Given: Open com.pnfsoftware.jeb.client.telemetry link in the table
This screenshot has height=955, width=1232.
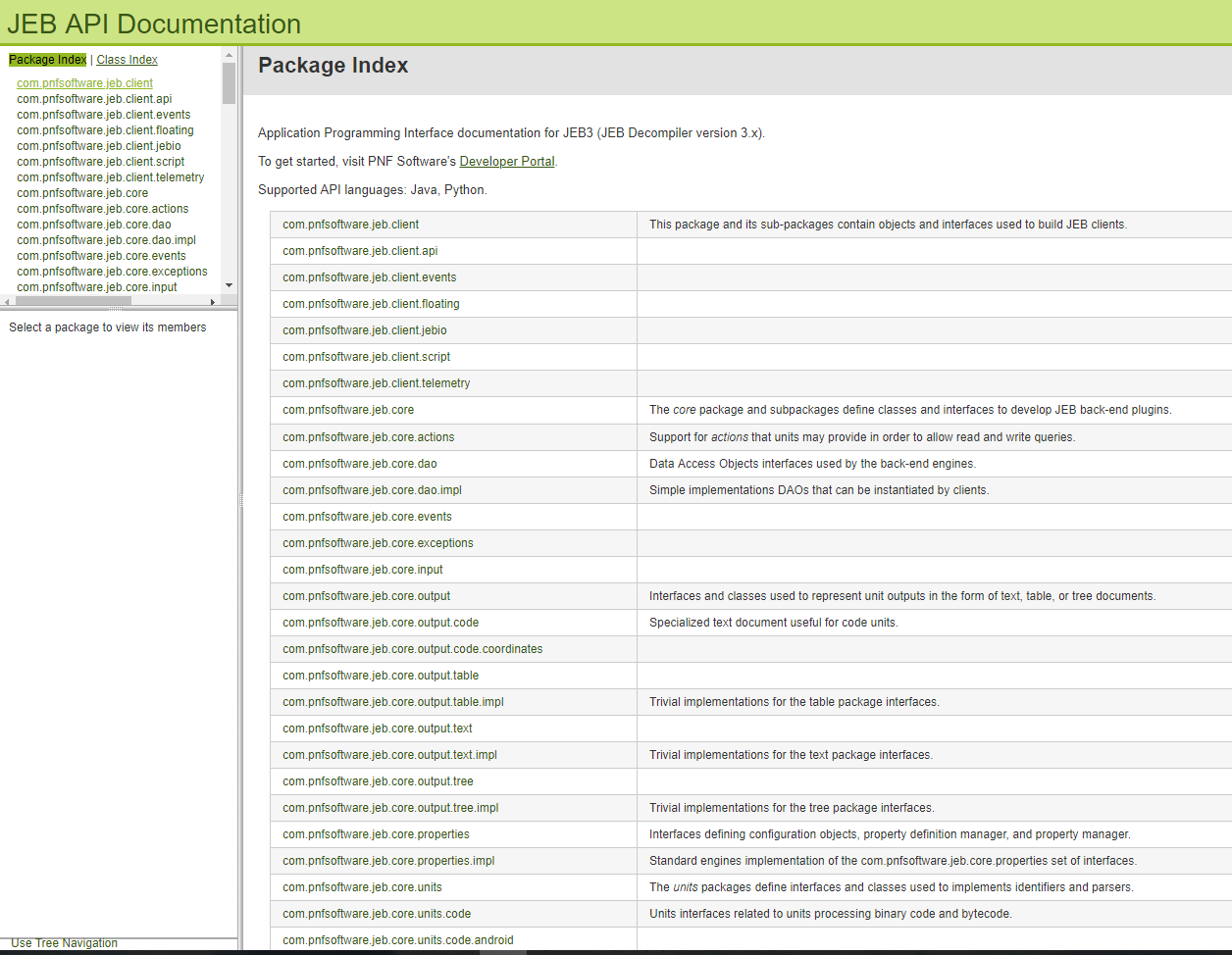Looking at the screenshot, I should tap(377, 383).
